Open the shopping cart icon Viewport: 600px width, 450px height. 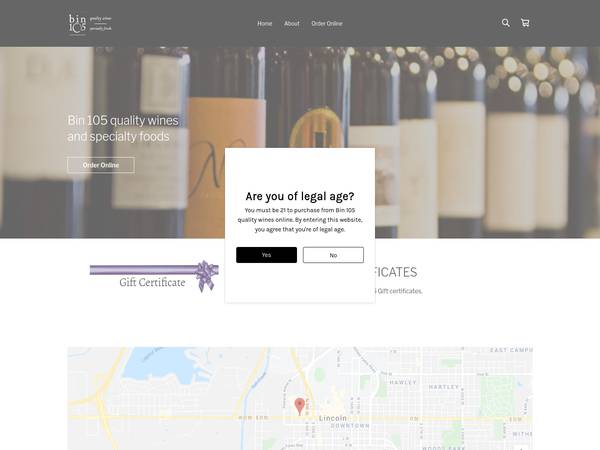[x=525, y=23]
